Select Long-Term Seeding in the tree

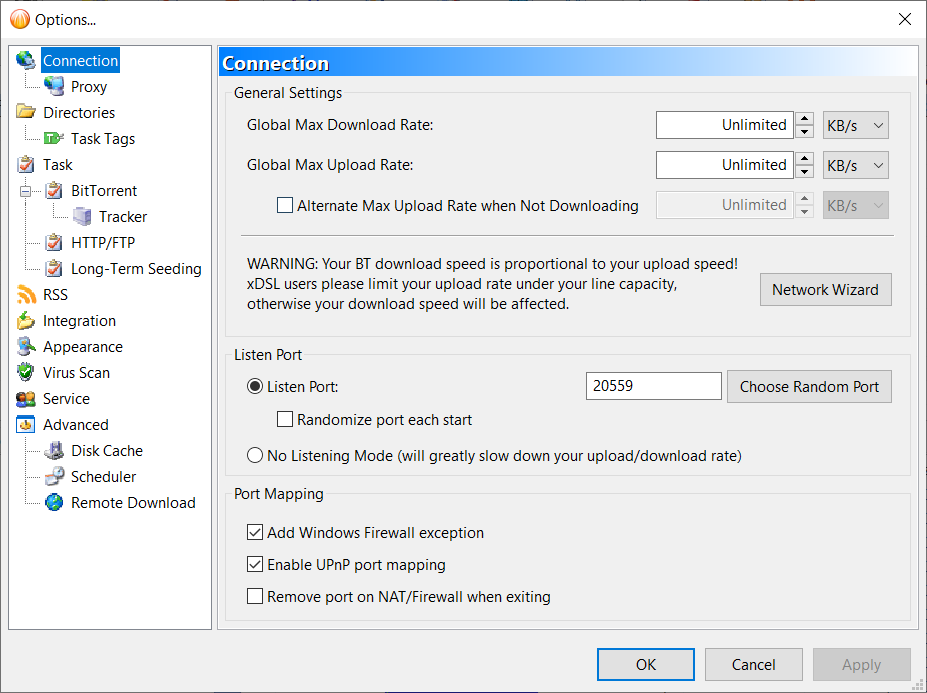pos(136,269)
